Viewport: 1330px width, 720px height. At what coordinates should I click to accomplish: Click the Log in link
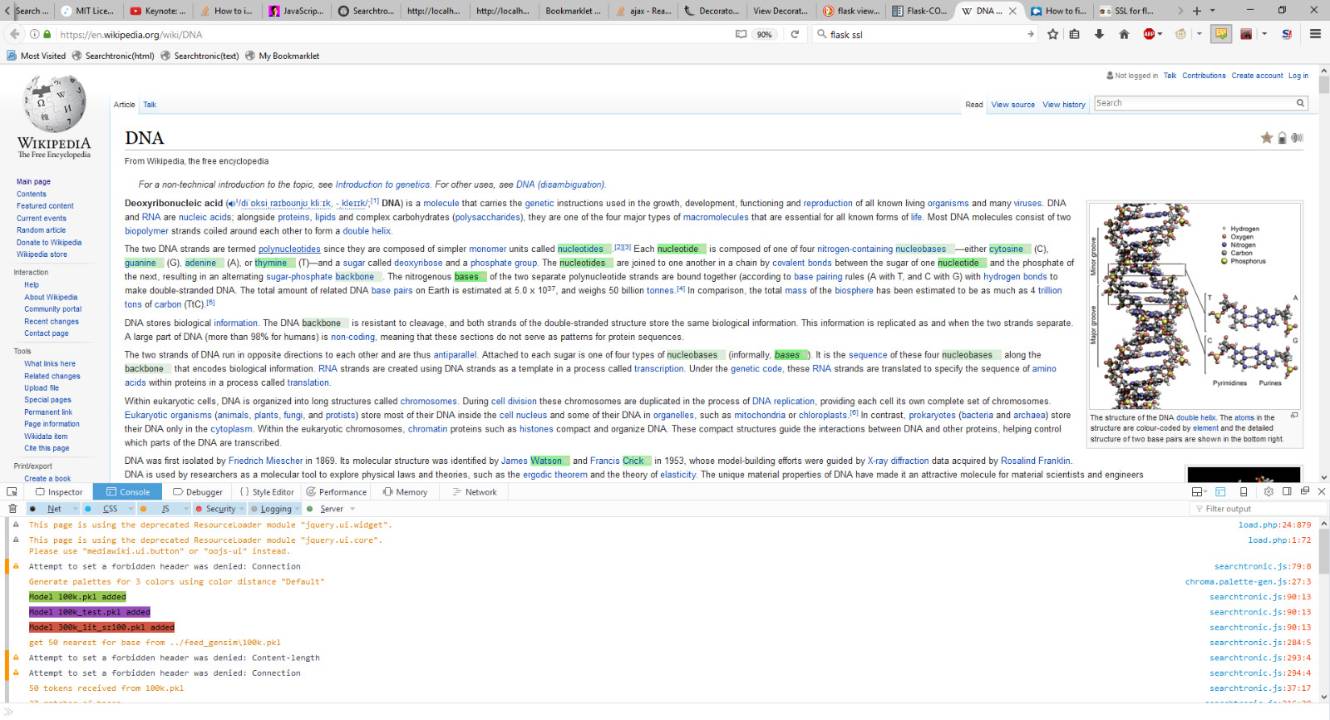pos(1298,76)
